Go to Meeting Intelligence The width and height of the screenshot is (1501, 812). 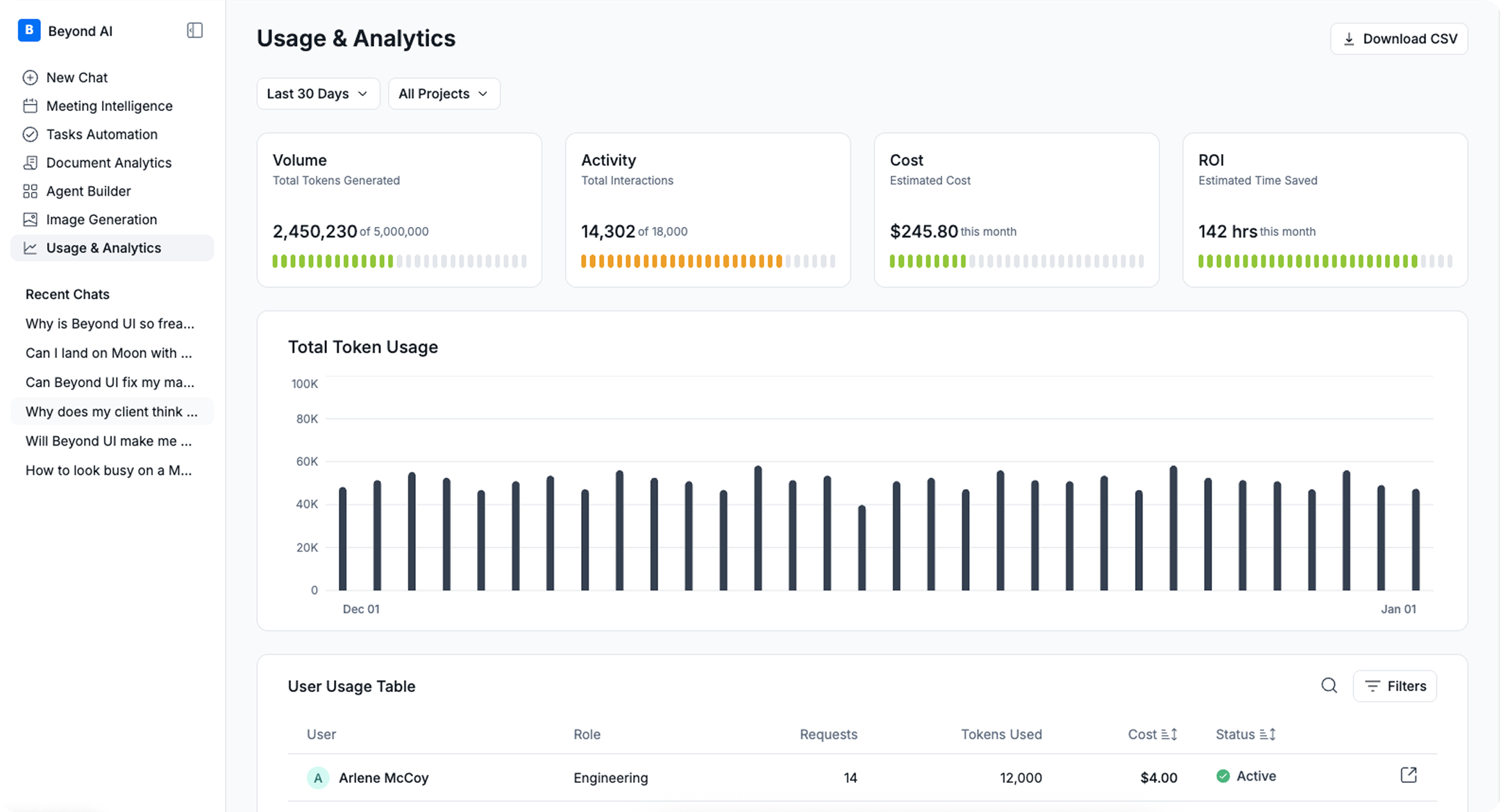coord(112,106)
